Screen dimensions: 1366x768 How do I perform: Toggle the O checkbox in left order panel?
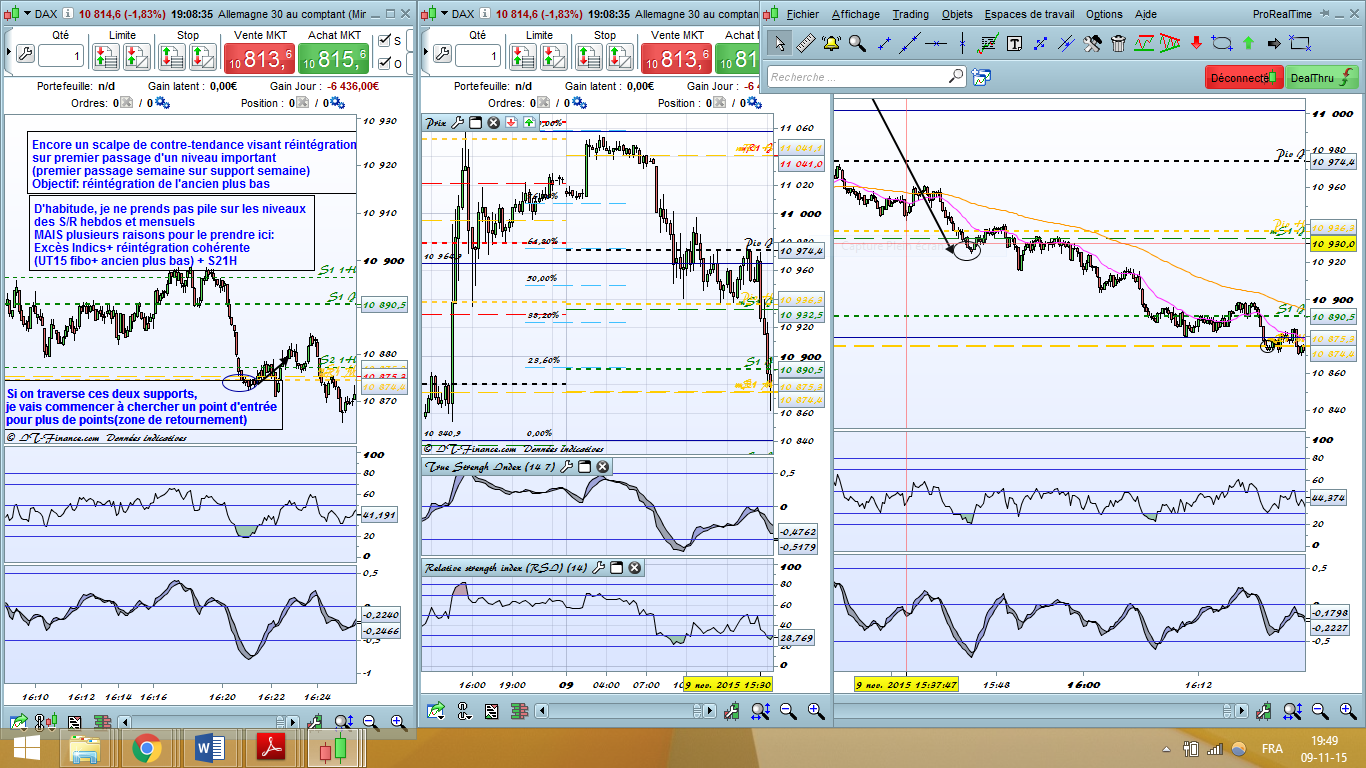click(x=384, y=63)
